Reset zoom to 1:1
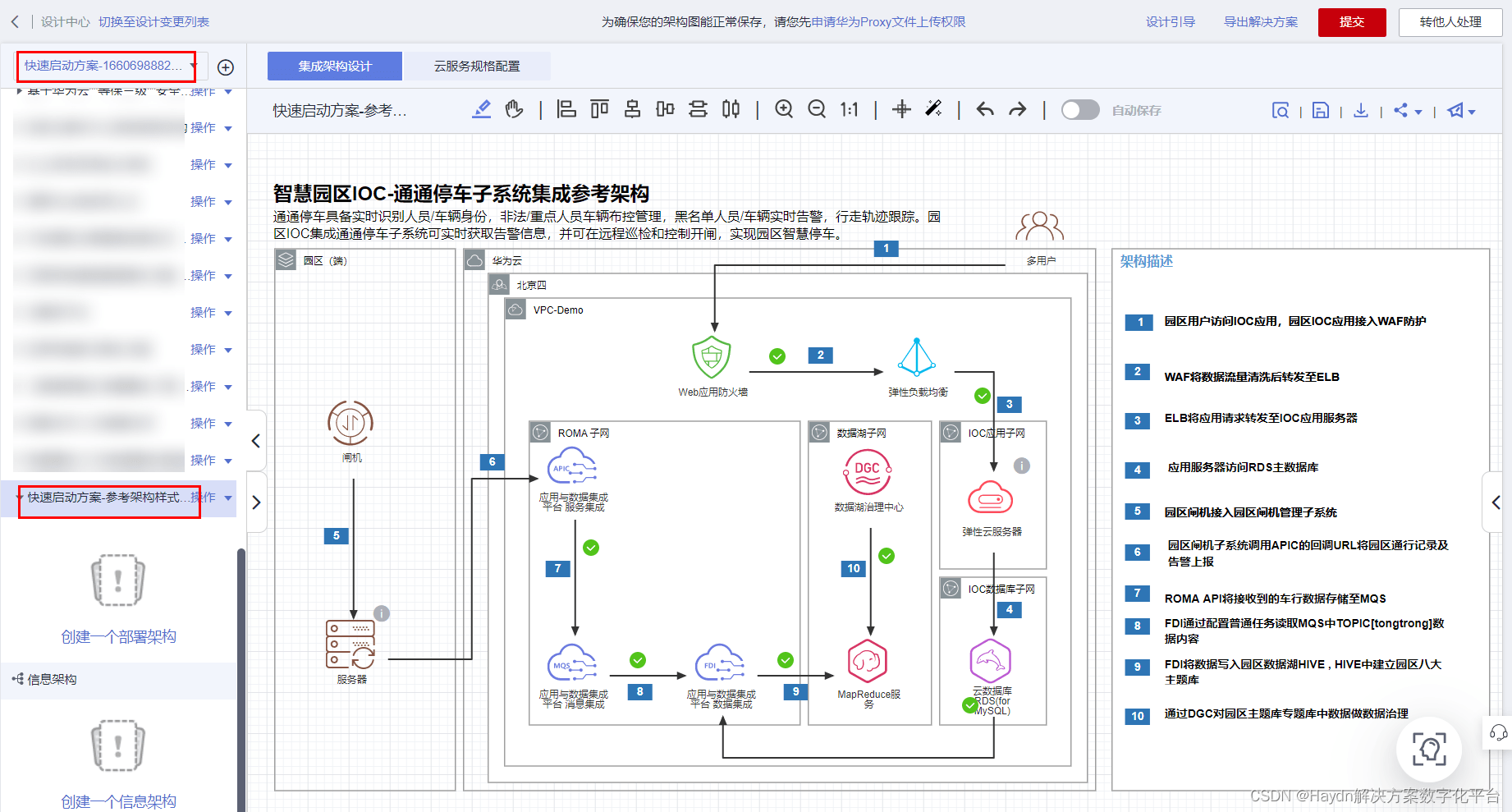Screen dimensions: 1512x812 click(849, 110)
